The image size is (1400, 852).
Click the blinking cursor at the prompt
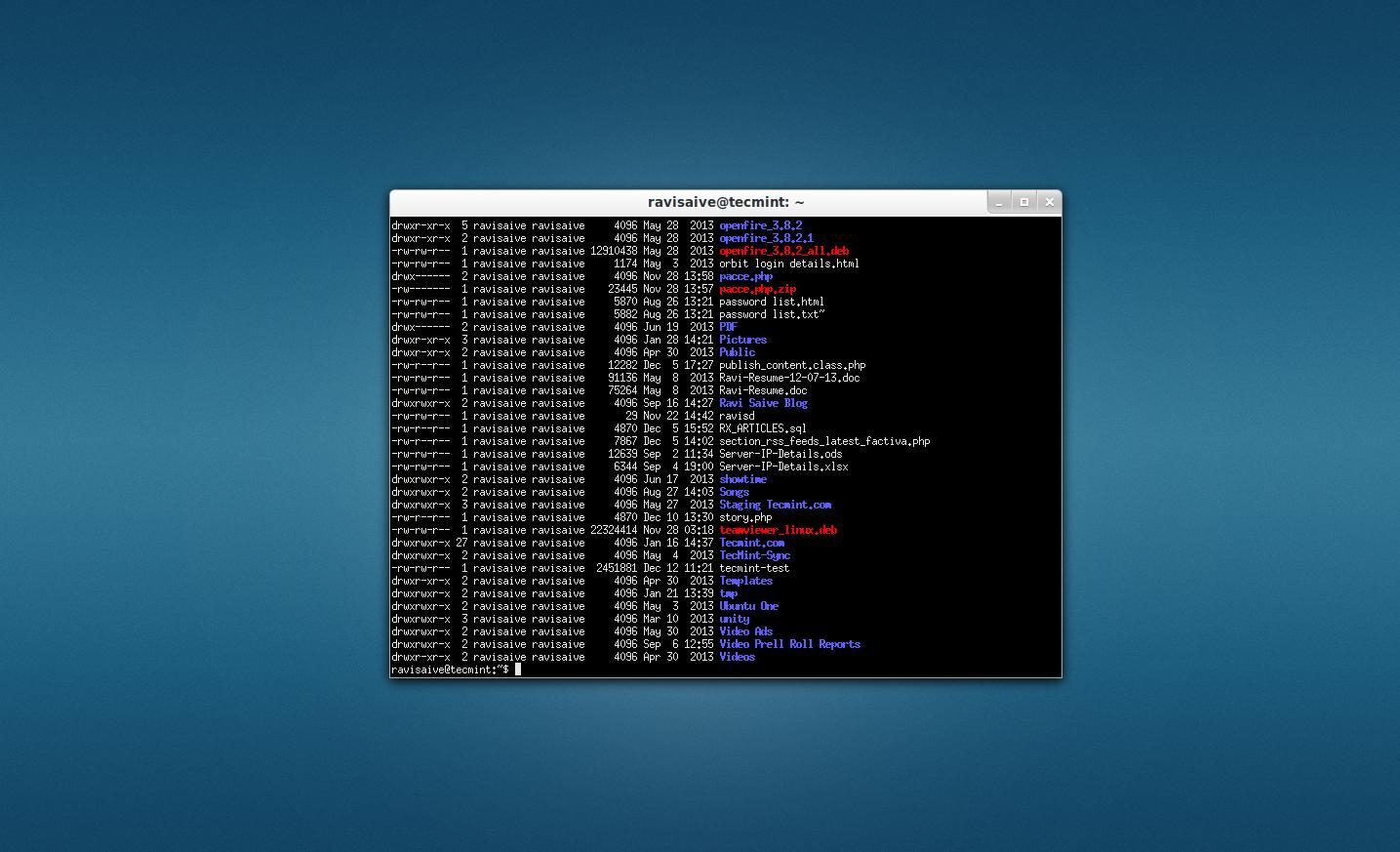point(517,669)
